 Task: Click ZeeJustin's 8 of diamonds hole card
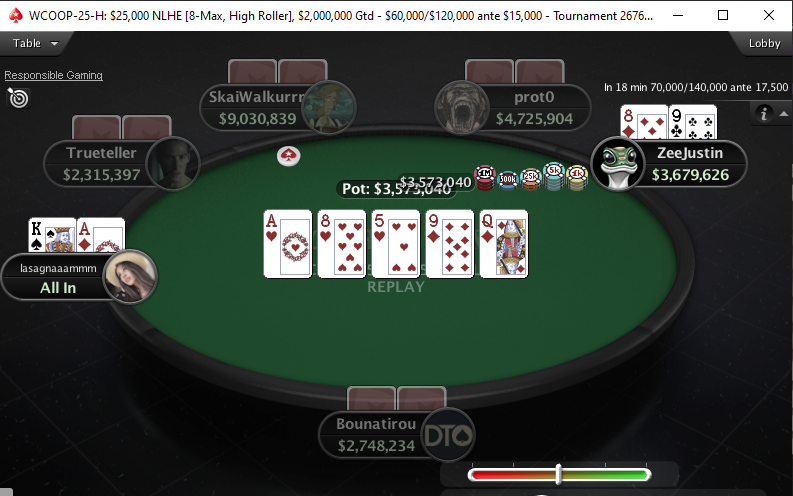click(644, 122)
